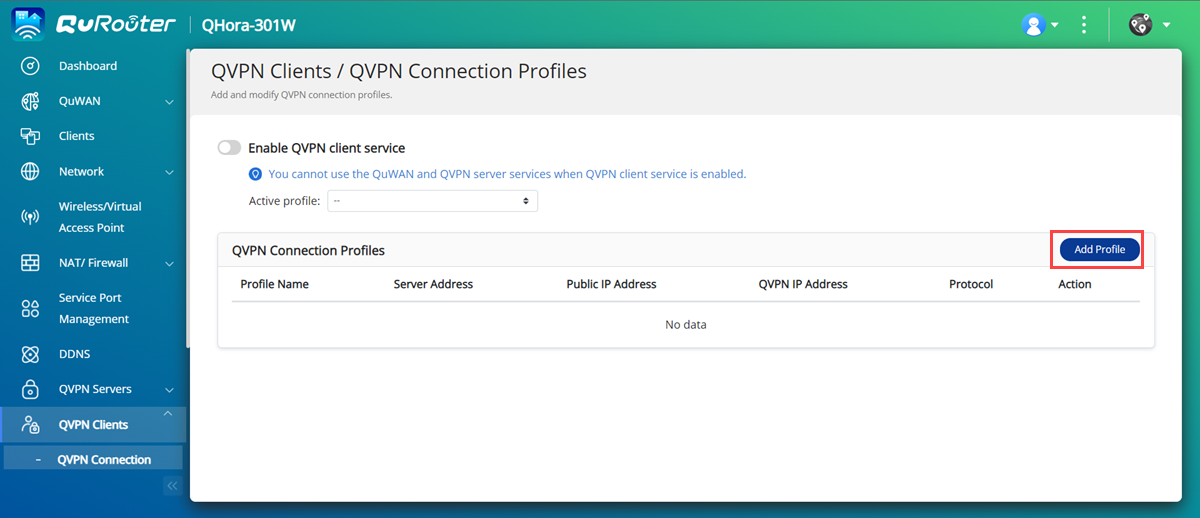Image resolution: width=1200 pixels, height=518 pixels.
Task: Open the gauge settings icon at top right
Action: pos(1140,25)
